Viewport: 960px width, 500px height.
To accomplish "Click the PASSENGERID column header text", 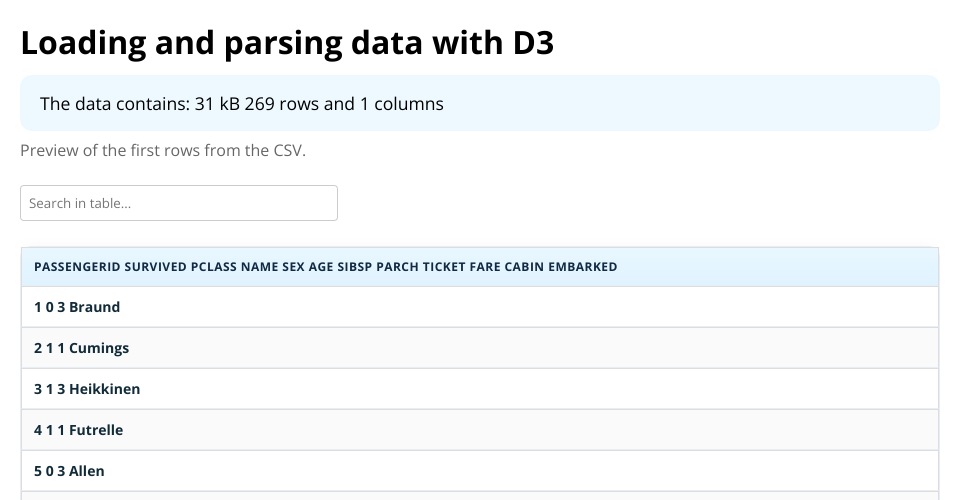I will (x=77, y=267).
